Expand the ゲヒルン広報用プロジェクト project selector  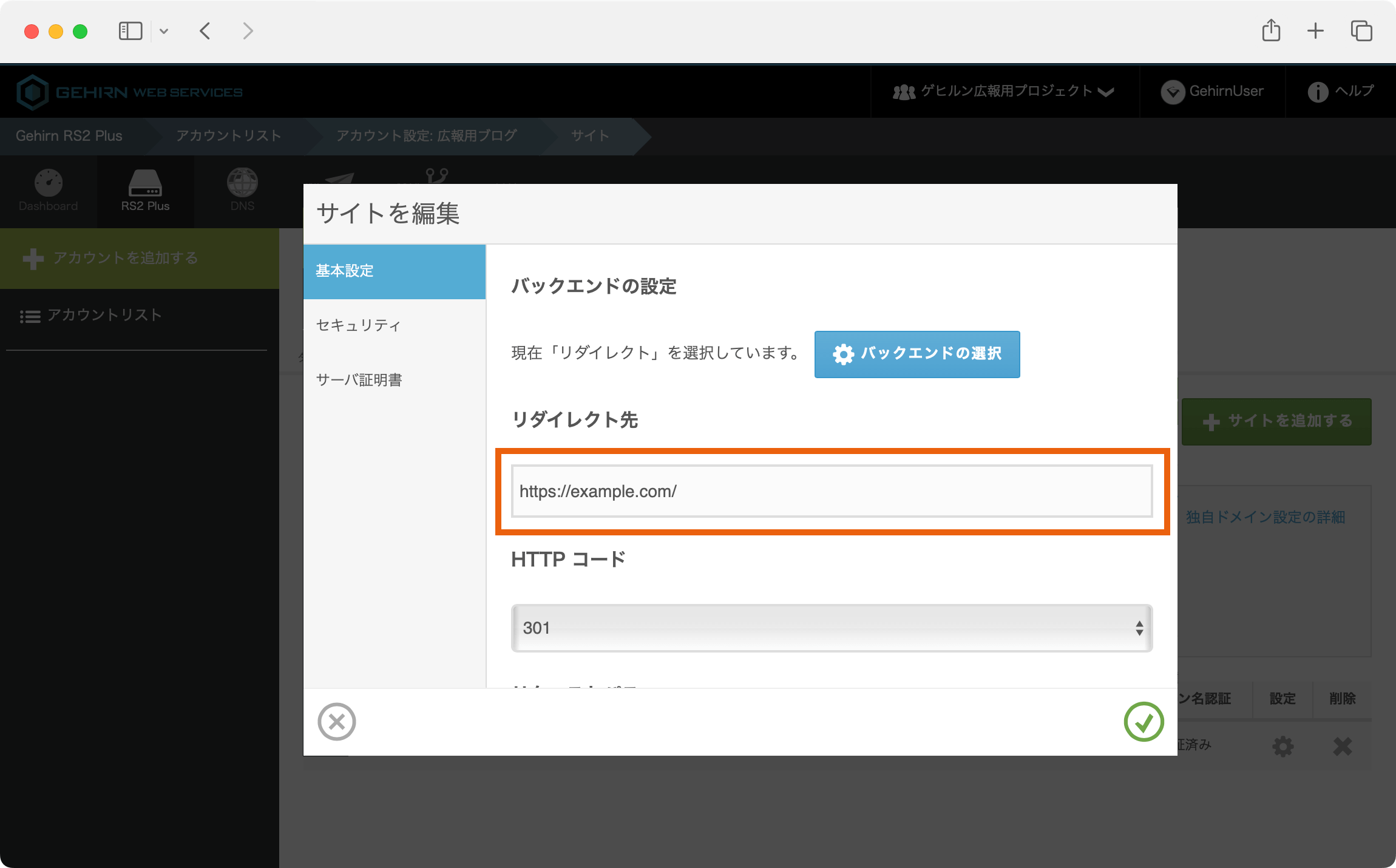(1001, 91)
